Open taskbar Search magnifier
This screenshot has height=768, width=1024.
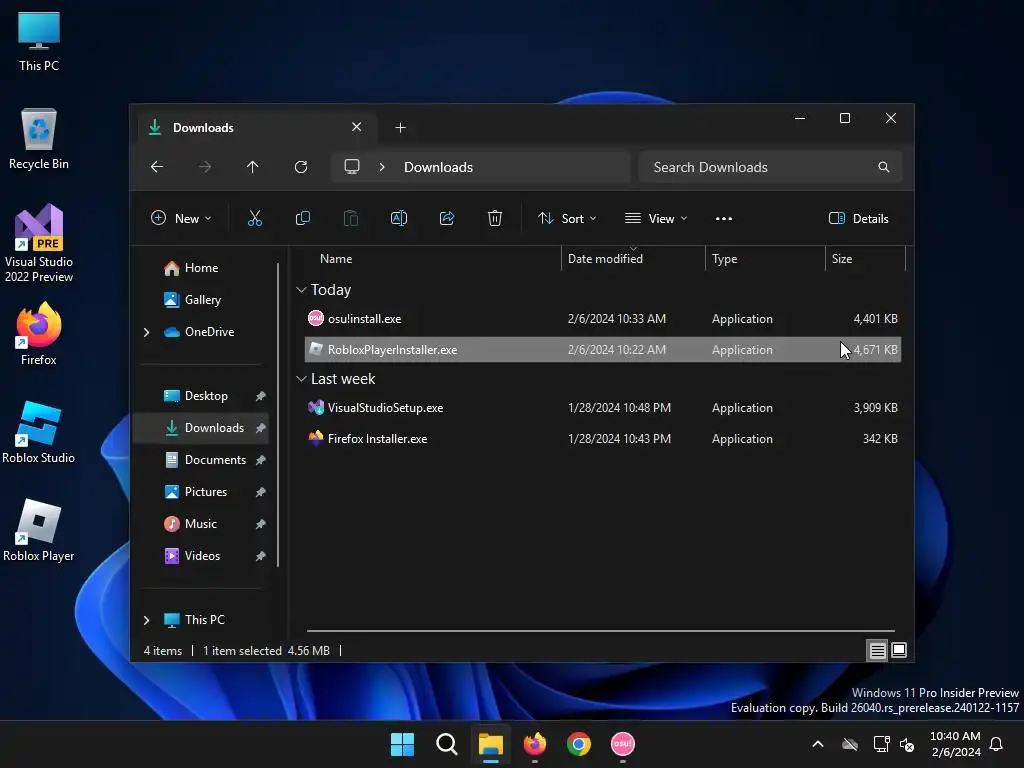(x=447, y=744)
